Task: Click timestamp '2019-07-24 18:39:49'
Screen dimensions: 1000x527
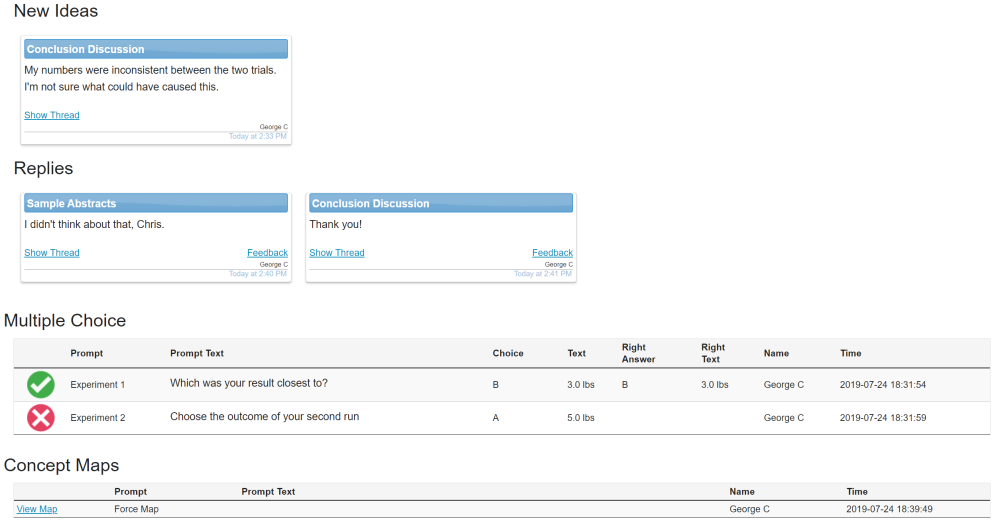Action: pyautogui.click(x=889, y=509)
